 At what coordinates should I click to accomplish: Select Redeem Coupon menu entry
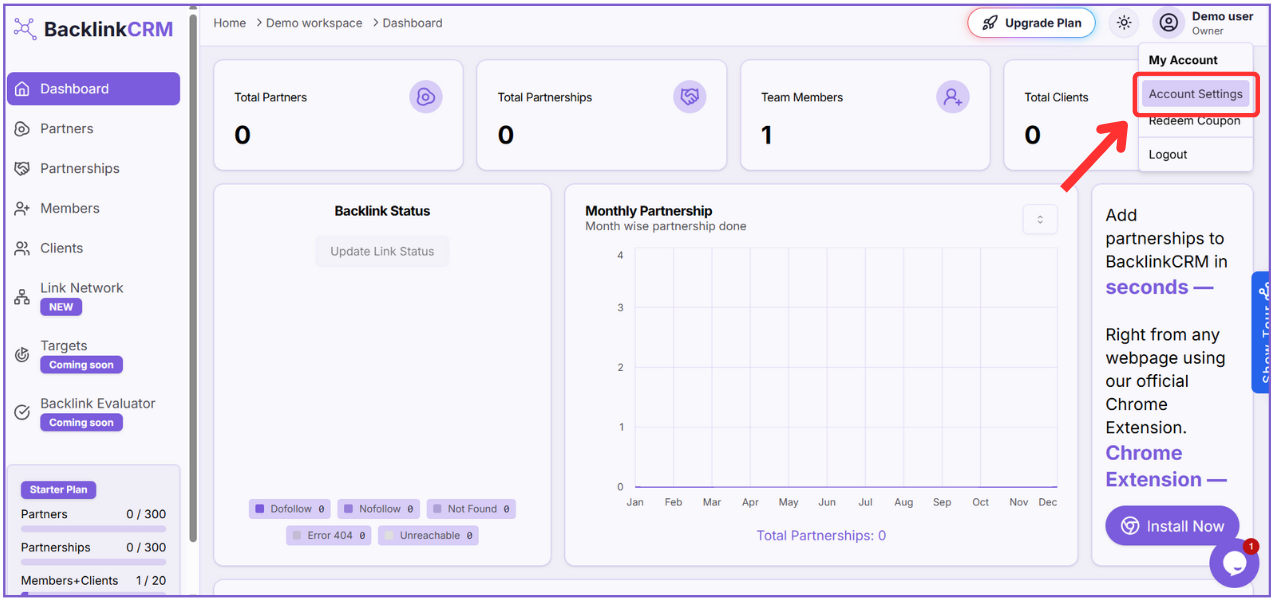click(1194, 122)
